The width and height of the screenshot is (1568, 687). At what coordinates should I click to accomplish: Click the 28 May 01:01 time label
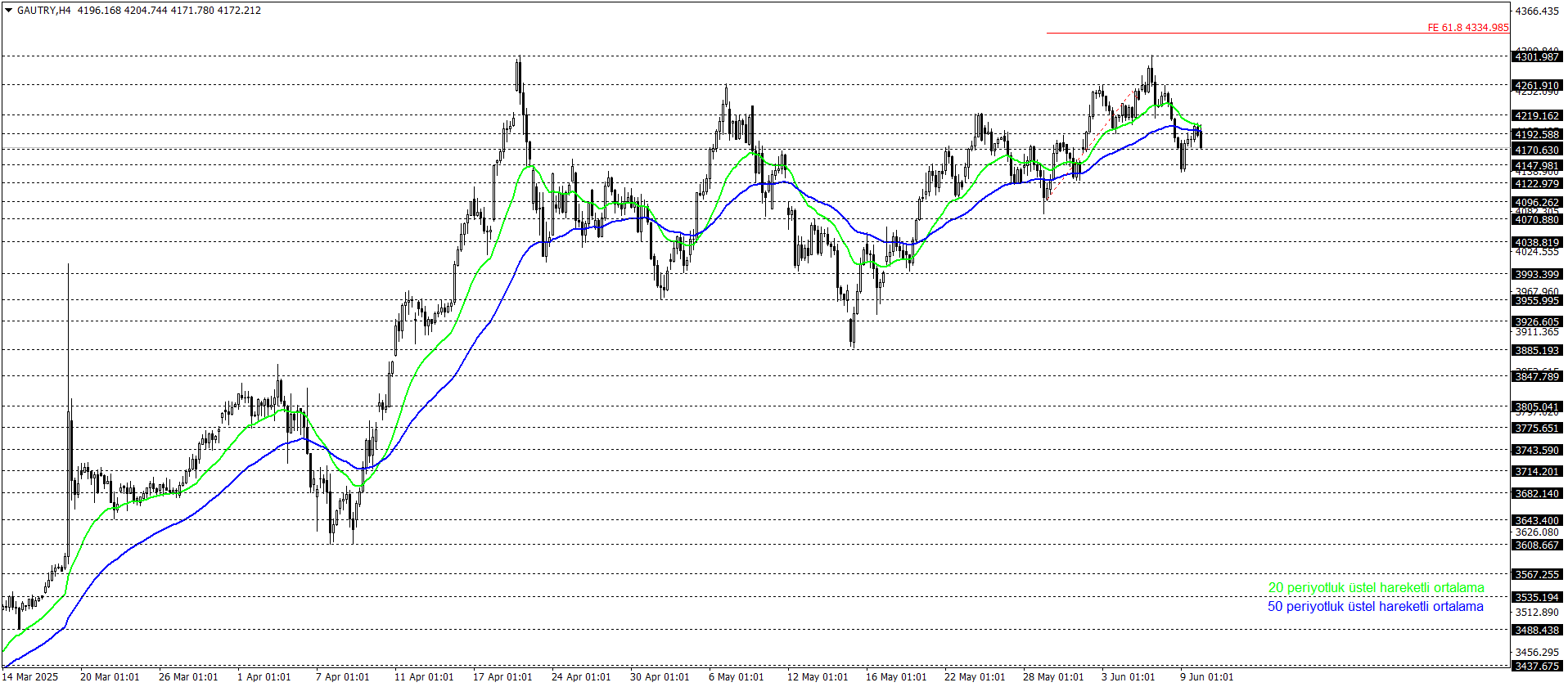[1053, 677]
